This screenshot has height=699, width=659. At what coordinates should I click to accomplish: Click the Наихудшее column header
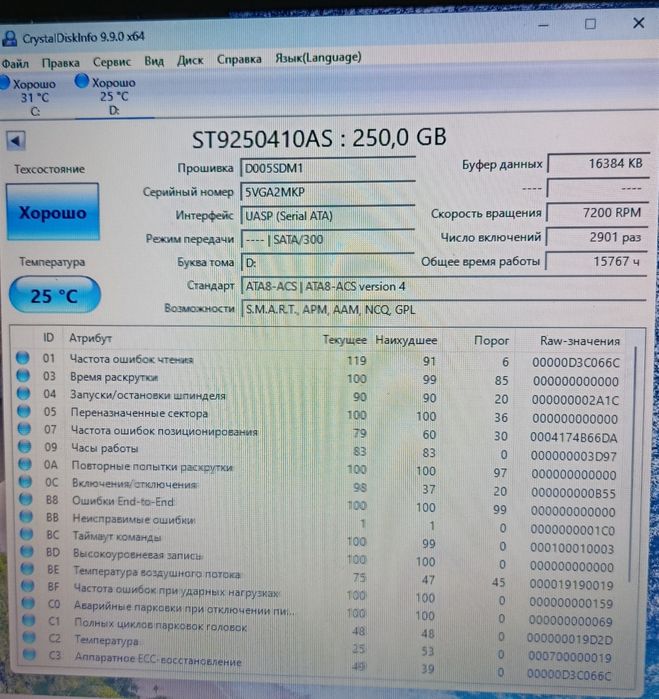pos(406,340)
